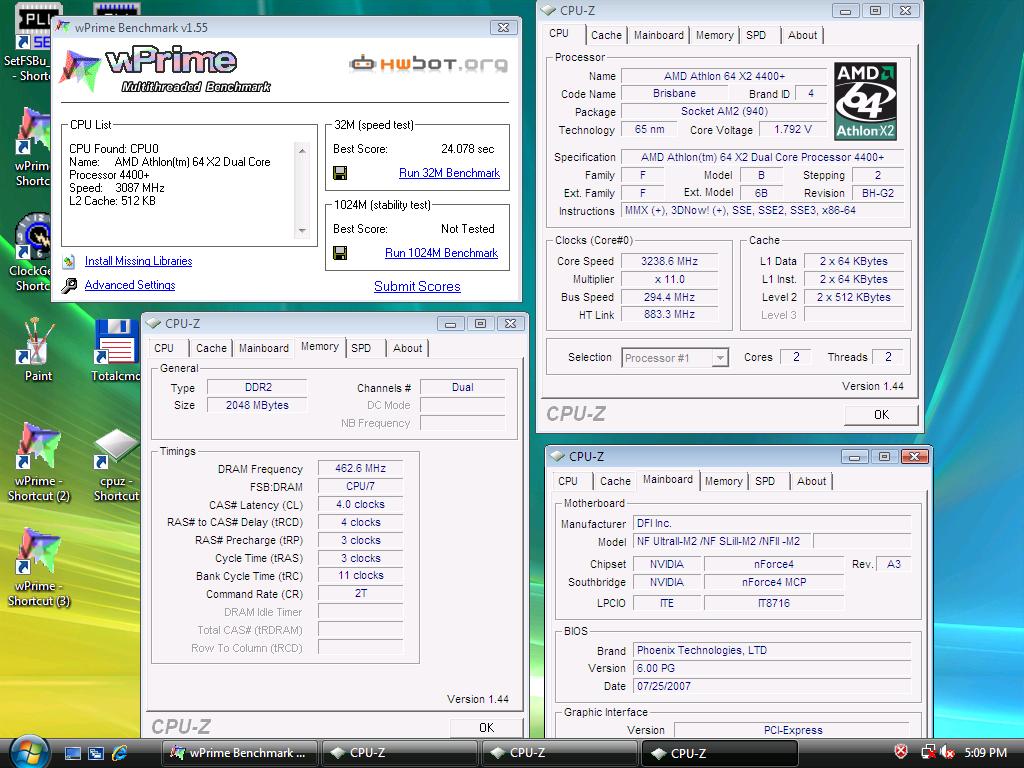Screen dimensions: 1024x768
Task: Click the Install Missing Libraries icon
Action: tap(69, 261)
